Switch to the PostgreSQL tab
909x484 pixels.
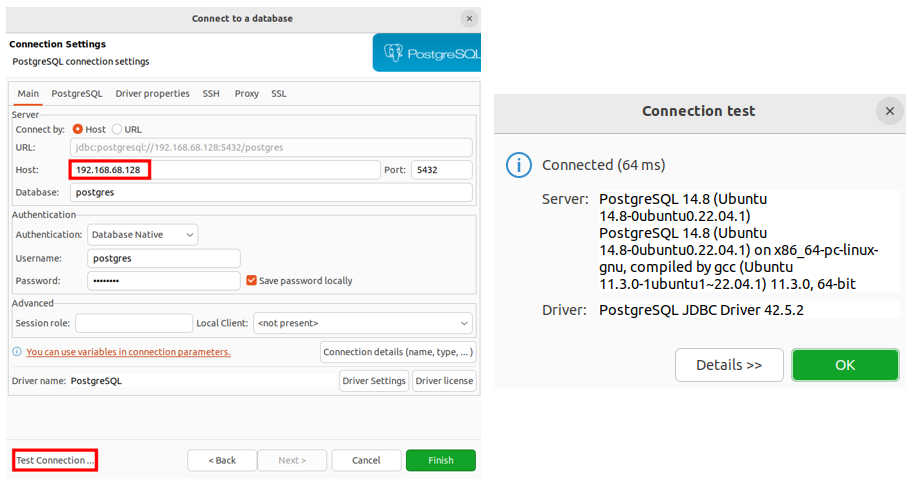pos(77,93)
